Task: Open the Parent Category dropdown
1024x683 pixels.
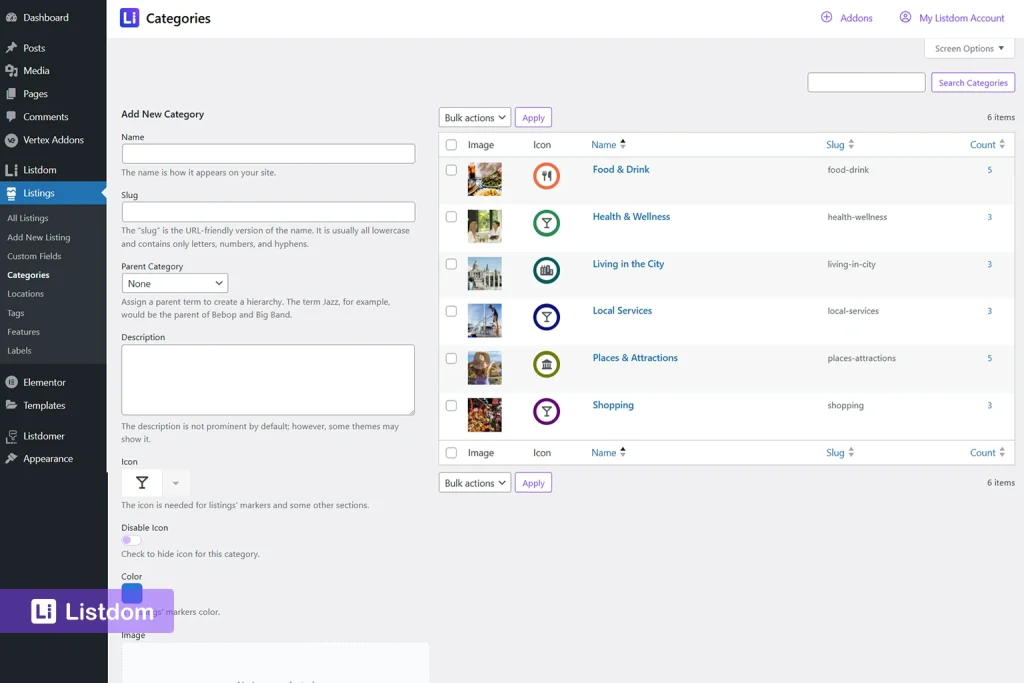Action: 175,283
